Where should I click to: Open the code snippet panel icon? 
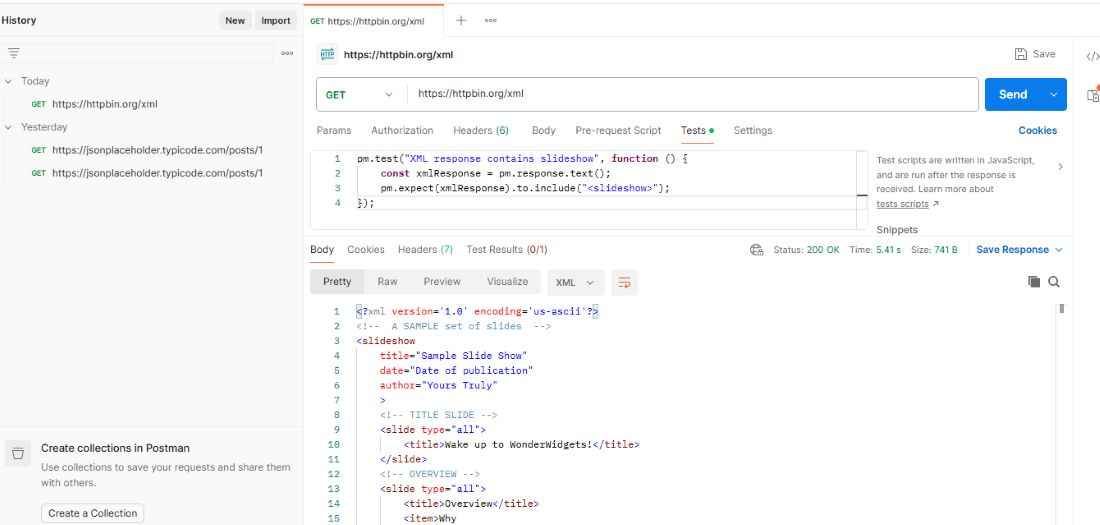coord(1092,57)
